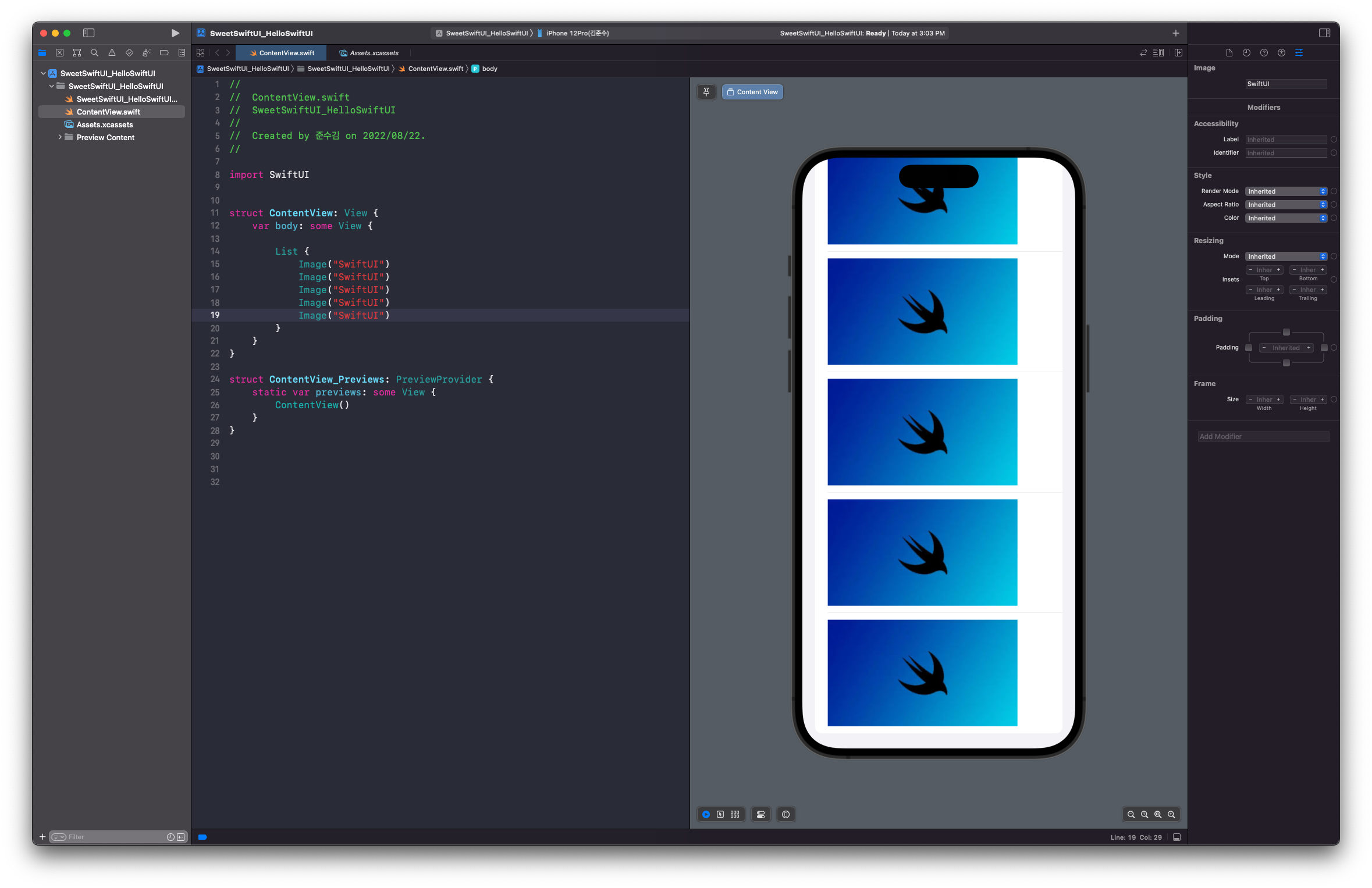Toggle the right inspector panel
Screen dimensions: 1372x888
(1324, 33)
